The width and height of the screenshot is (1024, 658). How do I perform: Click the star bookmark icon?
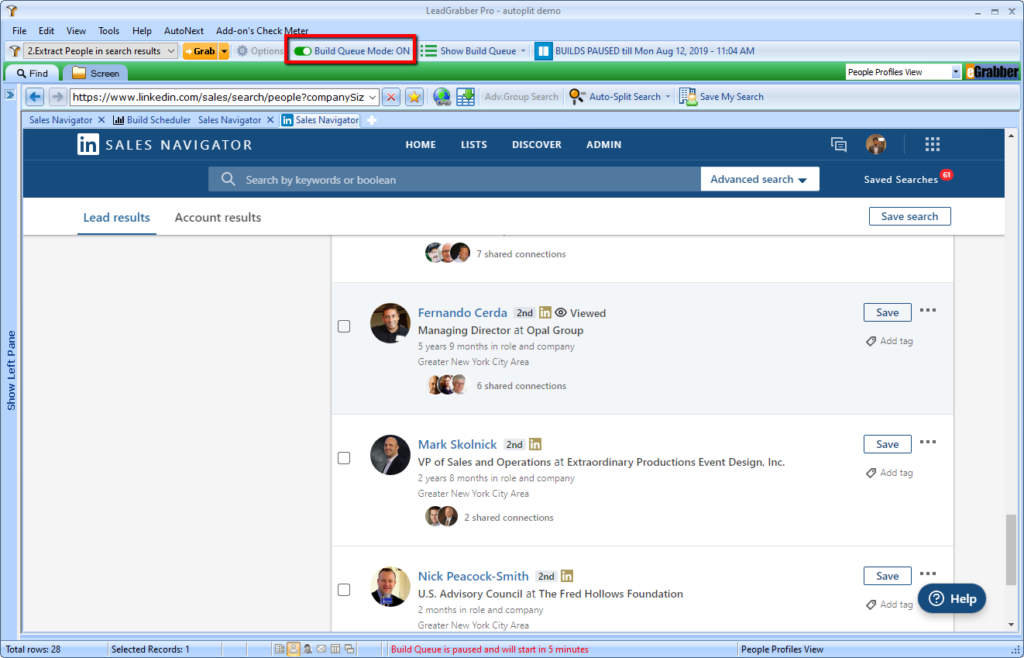[x=413, y=97]
